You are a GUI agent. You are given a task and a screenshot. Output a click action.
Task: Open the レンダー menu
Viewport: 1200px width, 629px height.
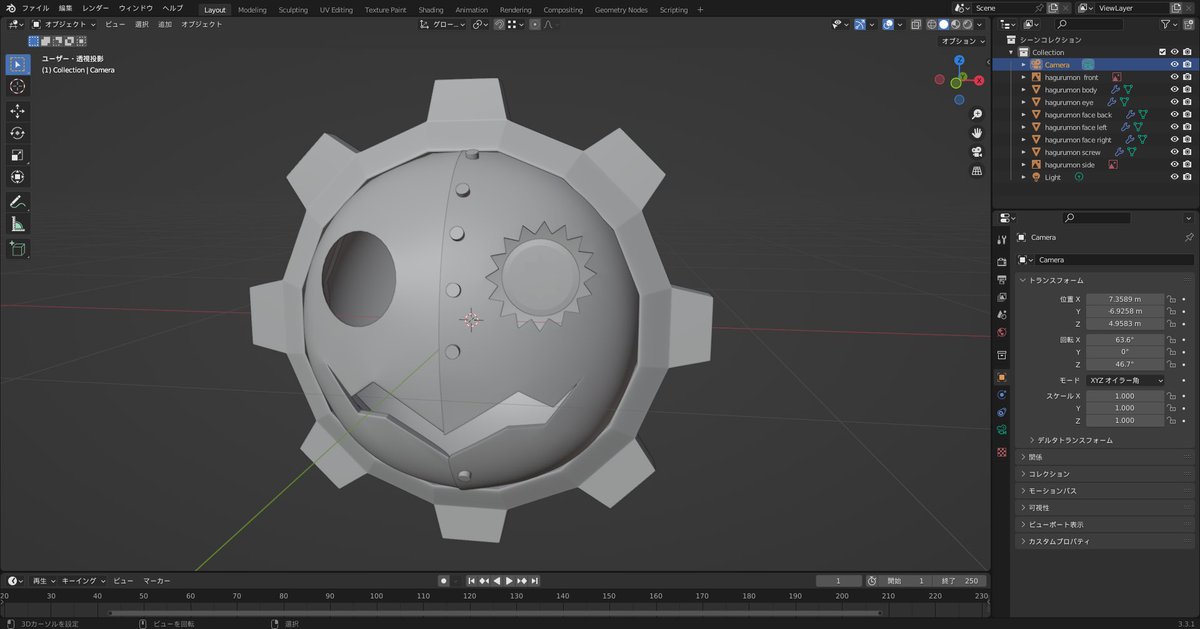(x=96, y=8)
